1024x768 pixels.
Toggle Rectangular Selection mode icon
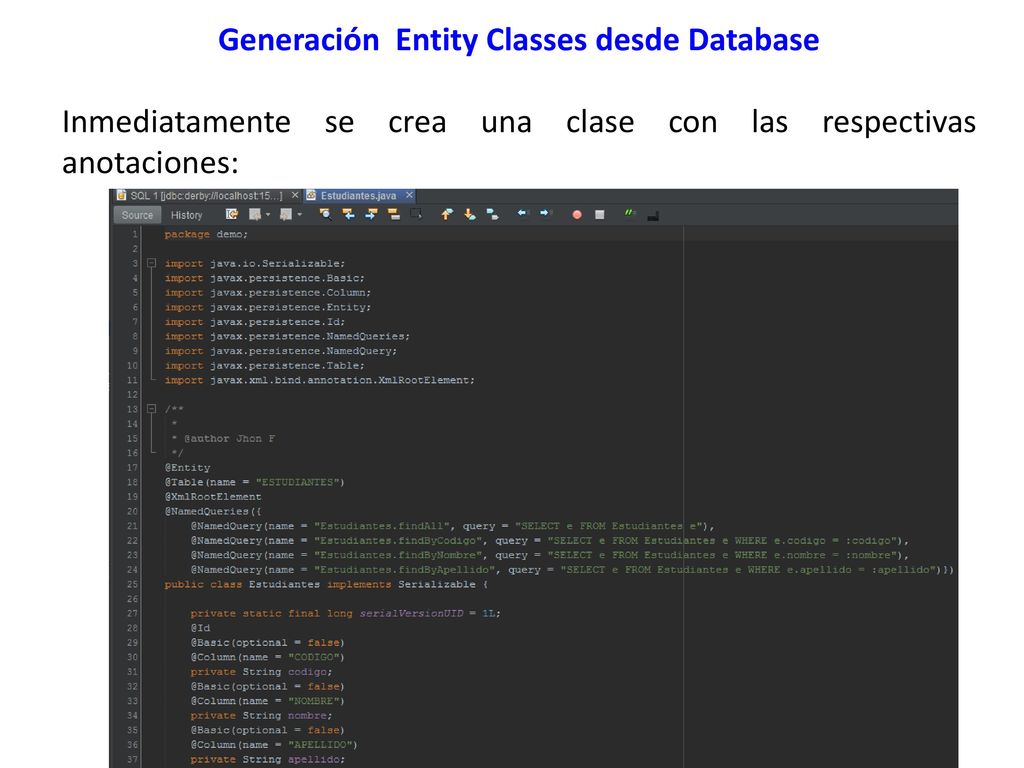pos(416,214)
